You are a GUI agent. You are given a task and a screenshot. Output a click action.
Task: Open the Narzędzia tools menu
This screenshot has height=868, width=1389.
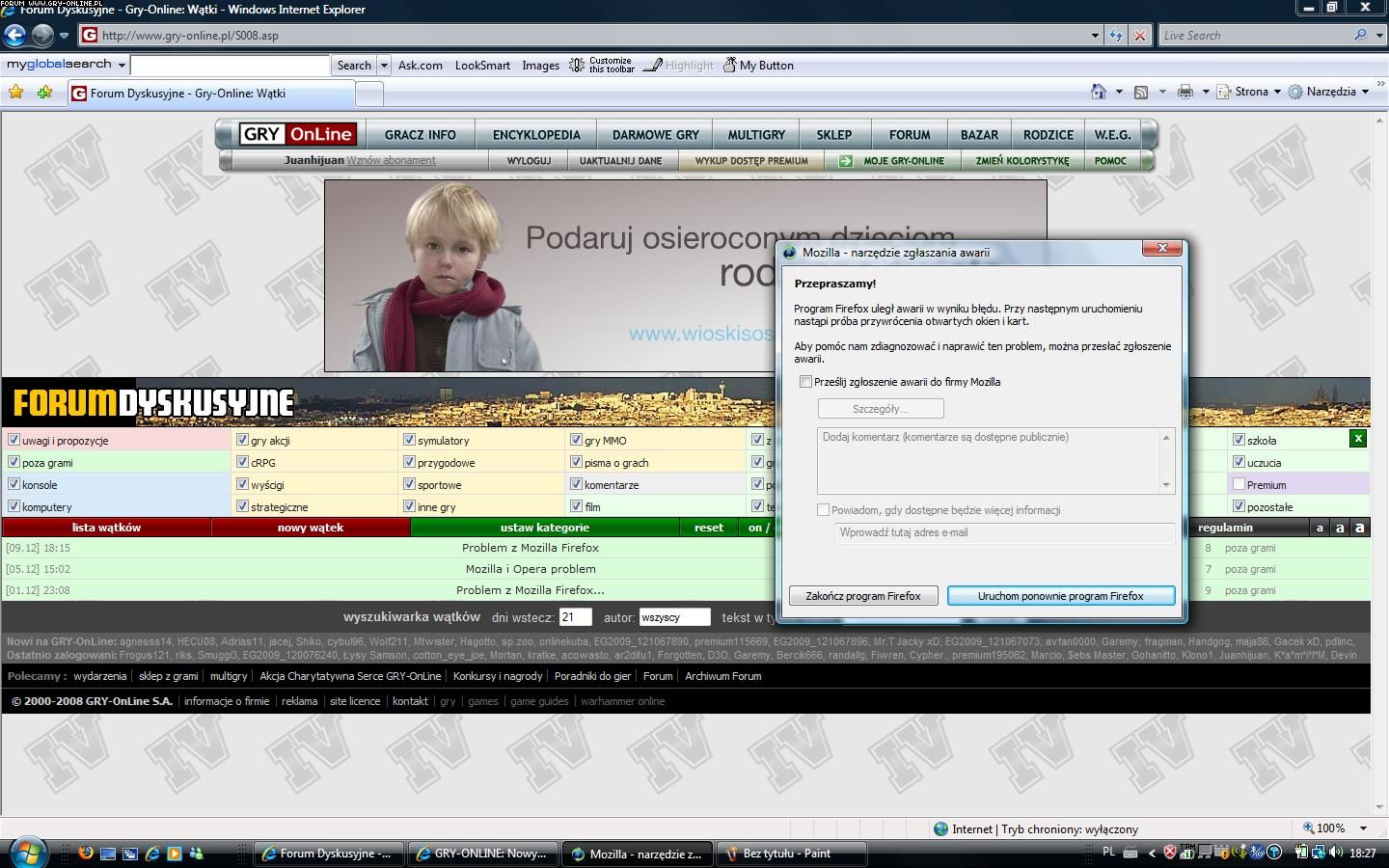1329,92
